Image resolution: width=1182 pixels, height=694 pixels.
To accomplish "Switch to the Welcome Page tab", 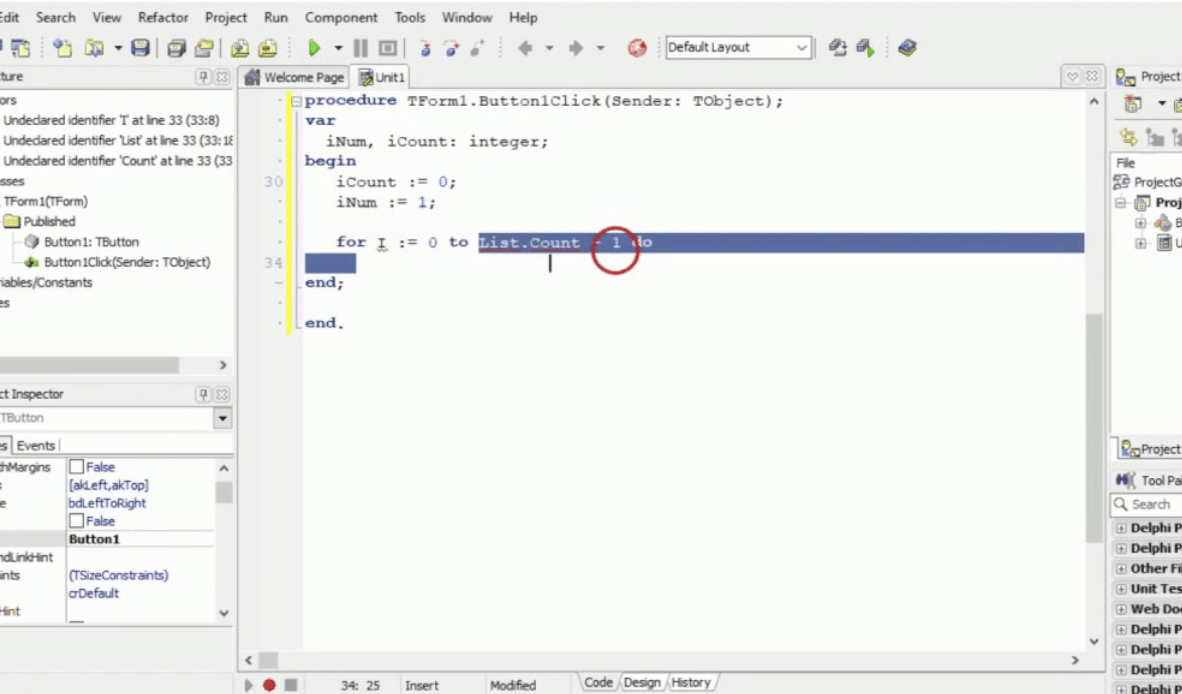I will coord(295,77).
